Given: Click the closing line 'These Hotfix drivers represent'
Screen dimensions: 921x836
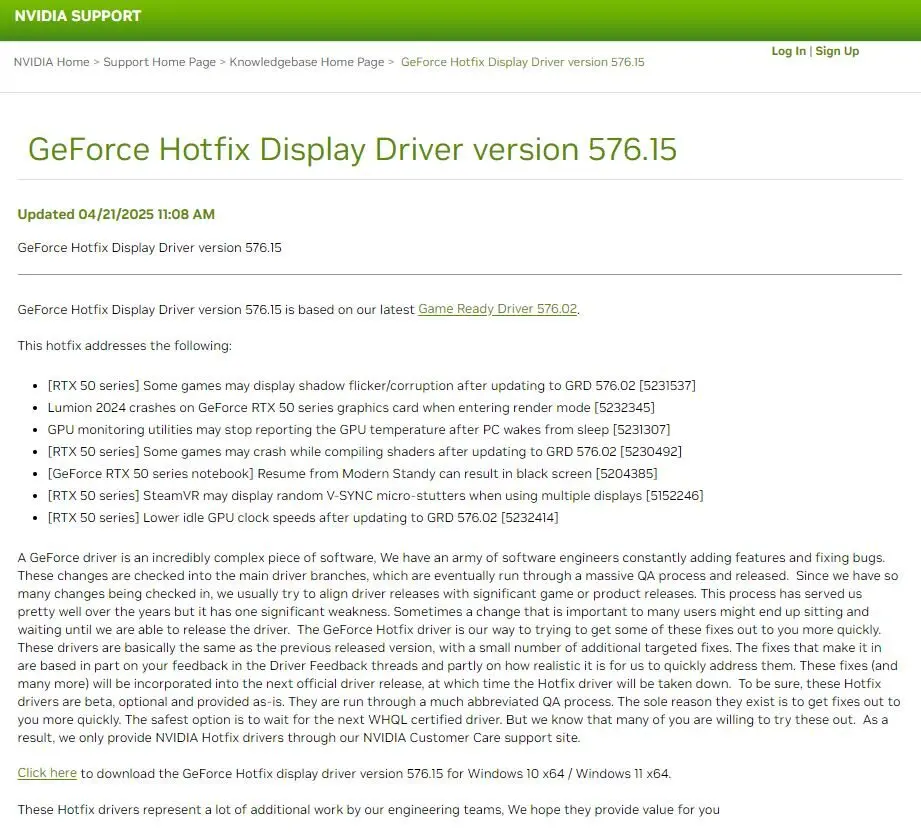Looking at the screenshot, I should 368,810.
